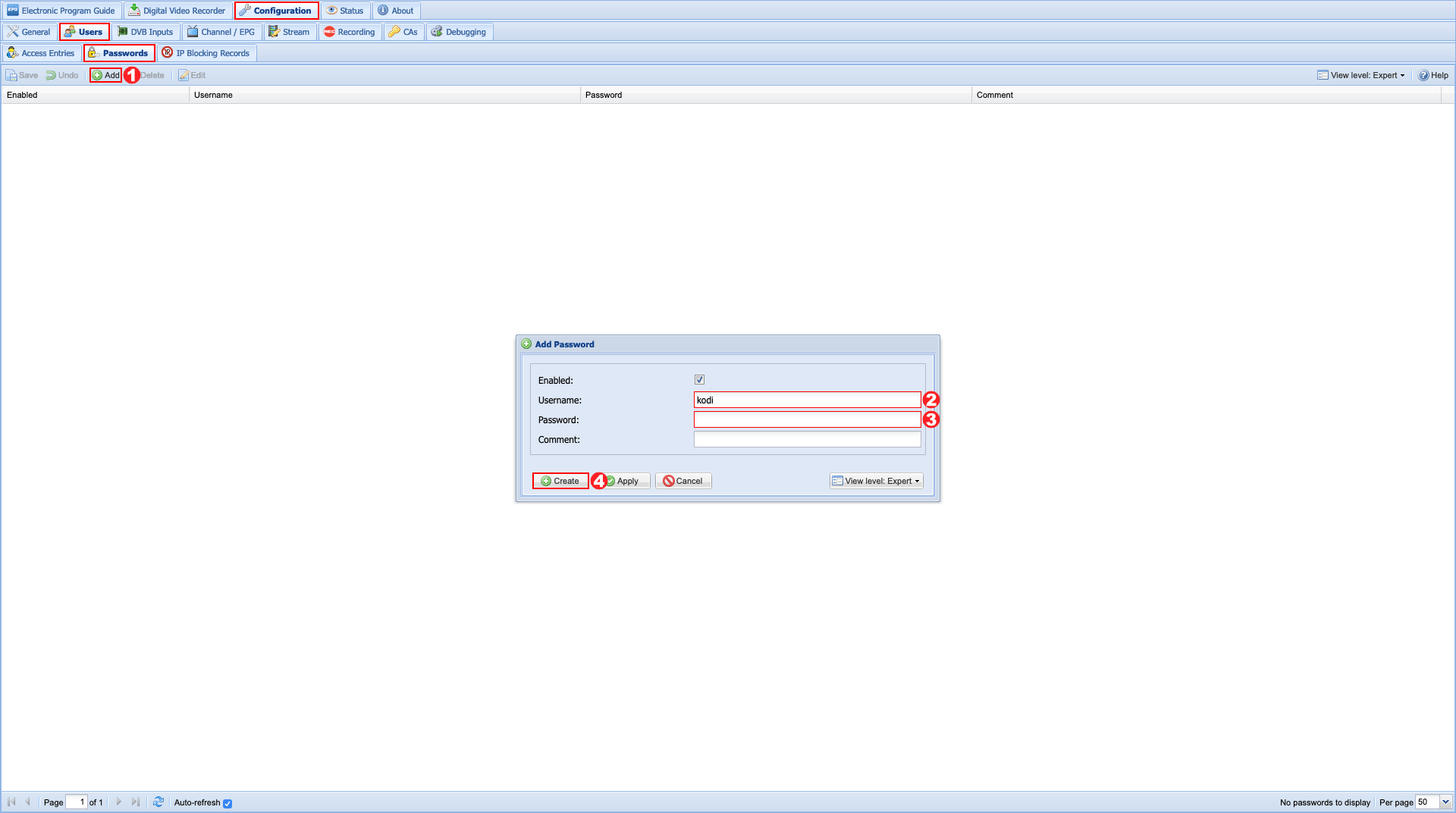
Task: Expand the Per page dropdown arrow
Action: pos(1445,802)
